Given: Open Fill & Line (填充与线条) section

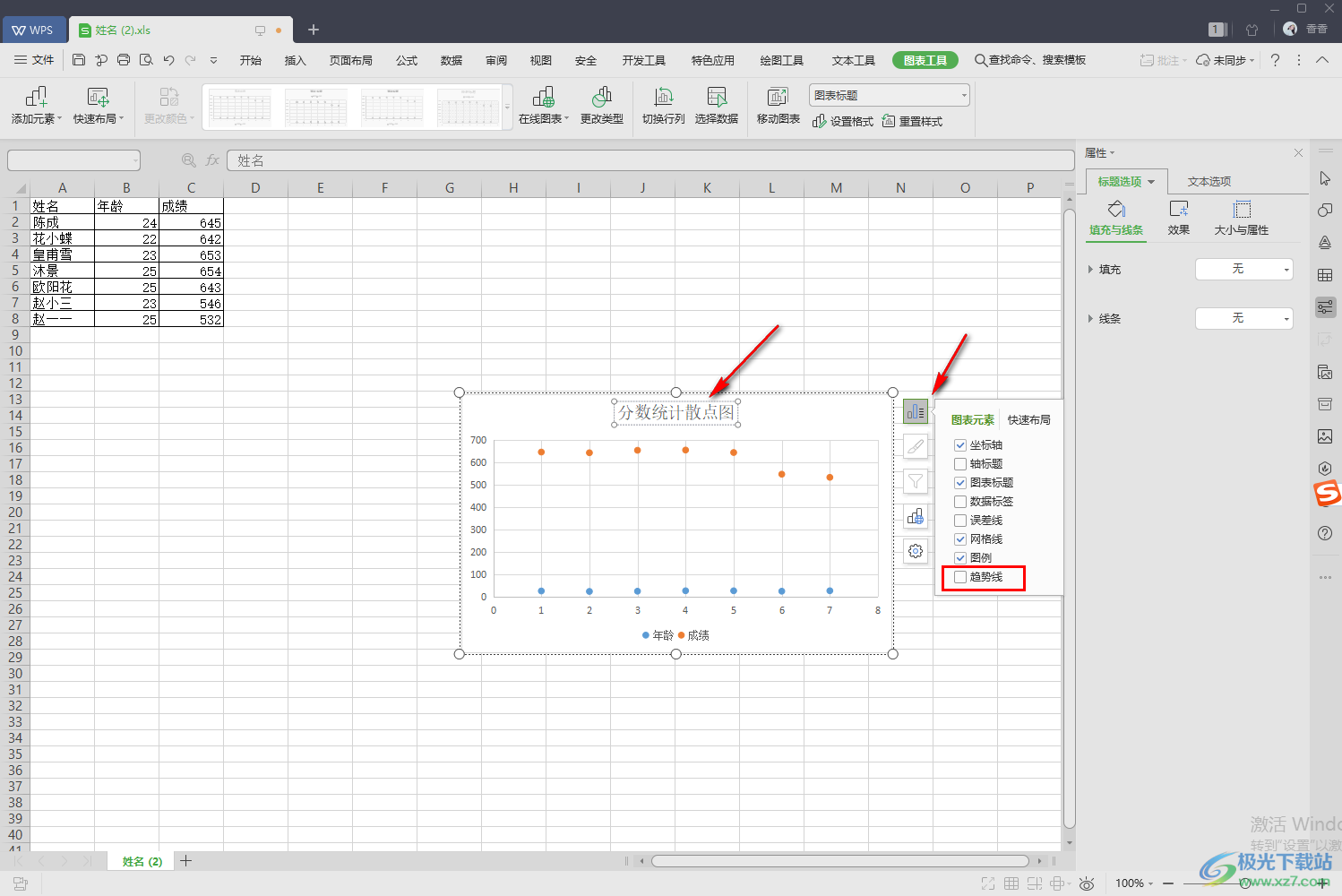Looking at the screenshot, I should coord(1116,218).
